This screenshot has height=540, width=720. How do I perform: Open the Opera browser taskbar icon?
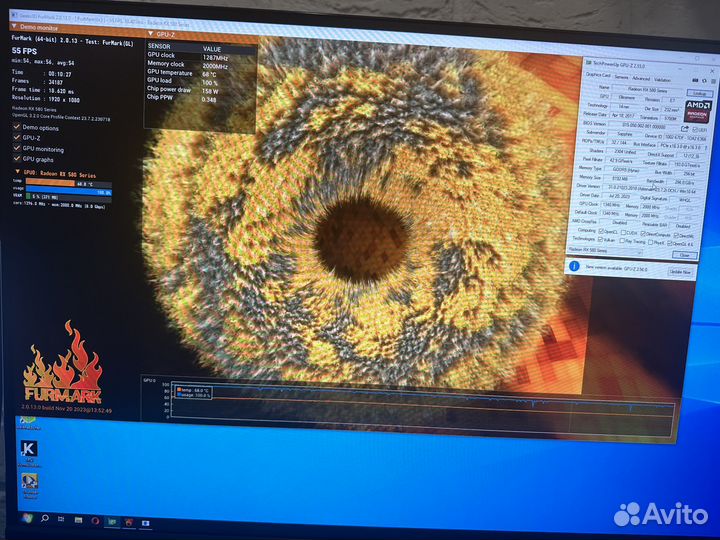click(95, 521)
